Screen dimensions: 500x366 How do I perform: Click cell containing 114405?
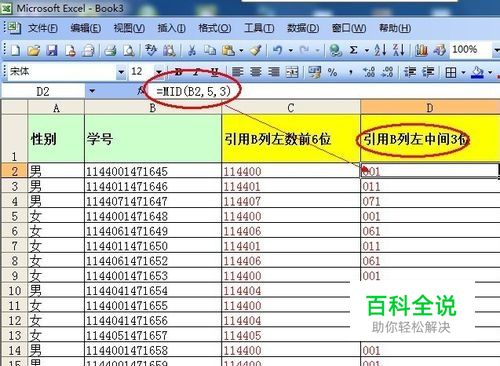click(x=291, y=335)
